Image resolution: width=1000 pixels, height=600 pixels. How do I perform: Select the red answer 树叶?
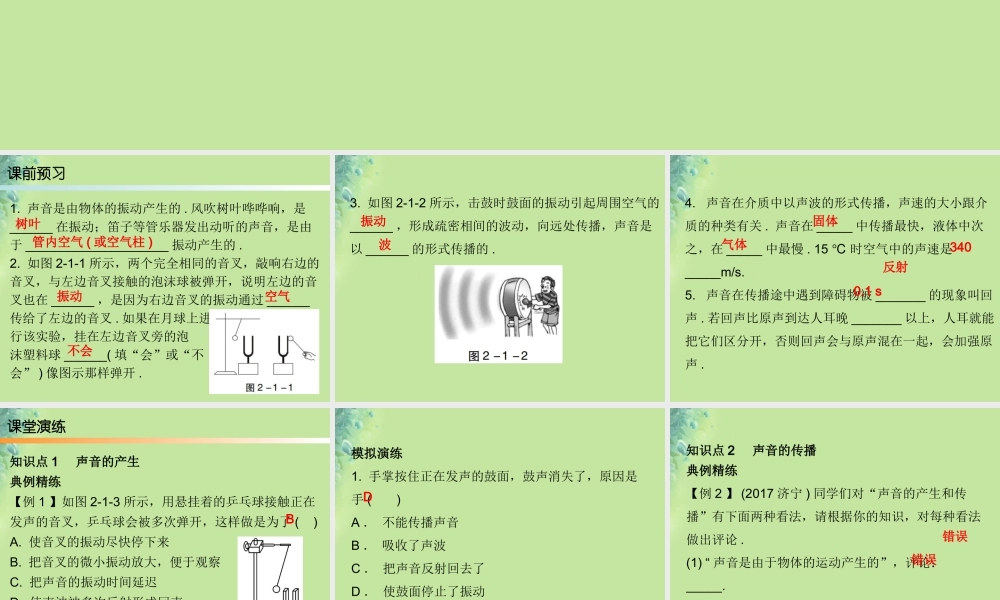27,224
